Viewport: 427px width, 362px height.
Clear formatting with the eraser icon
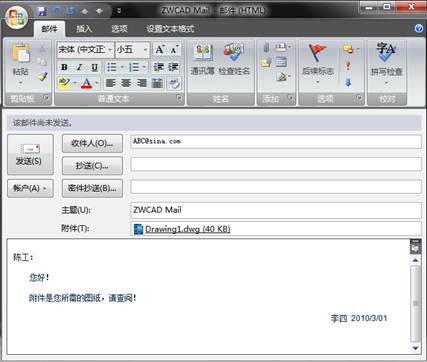pos(174,83)
